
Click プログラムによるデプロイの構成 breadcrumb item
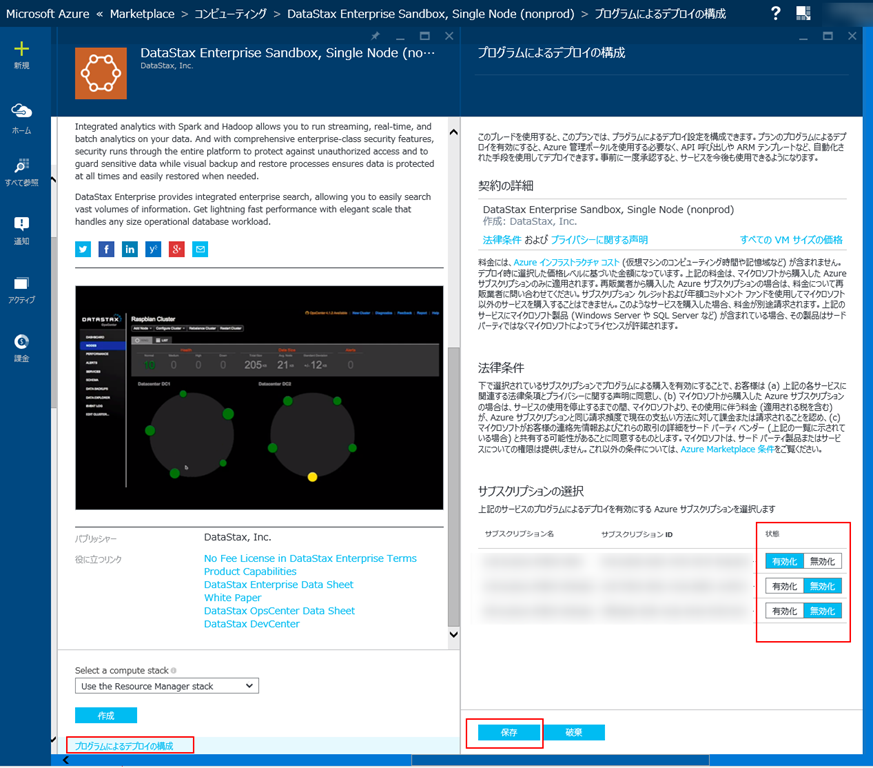660,14
